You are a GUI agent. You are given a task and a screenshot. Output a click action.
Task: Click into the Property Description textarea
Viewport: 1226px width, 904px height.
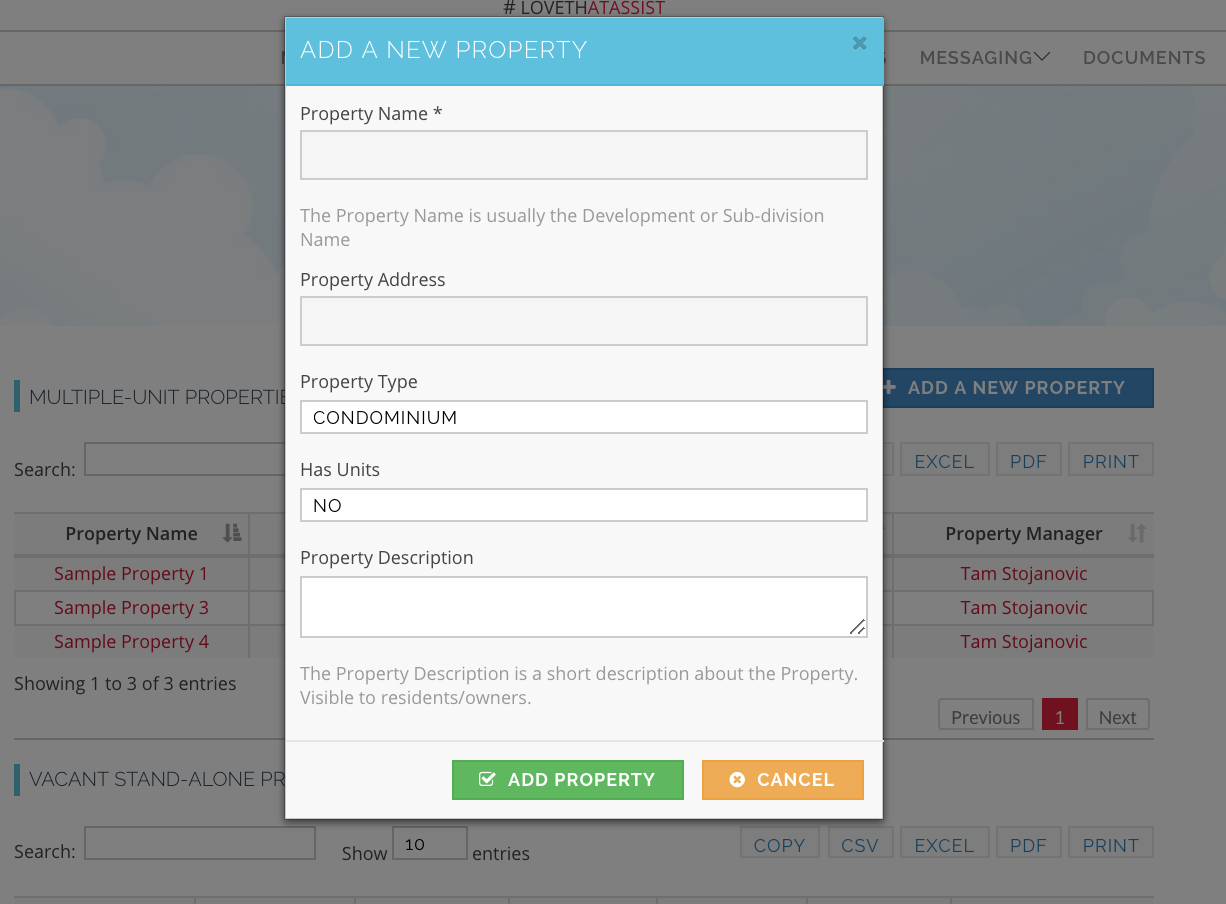583,607
